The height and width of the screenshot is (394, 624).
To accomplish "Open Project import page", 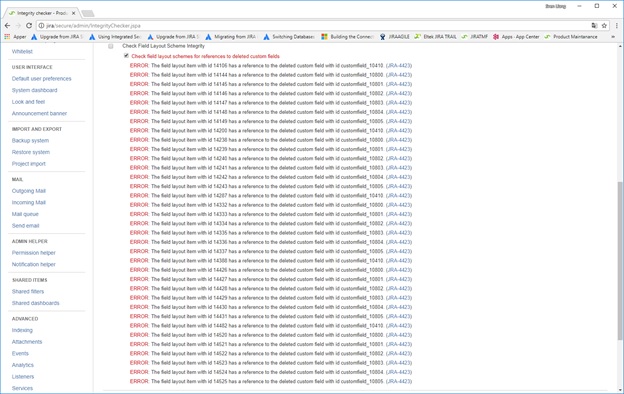I will 29,164.
